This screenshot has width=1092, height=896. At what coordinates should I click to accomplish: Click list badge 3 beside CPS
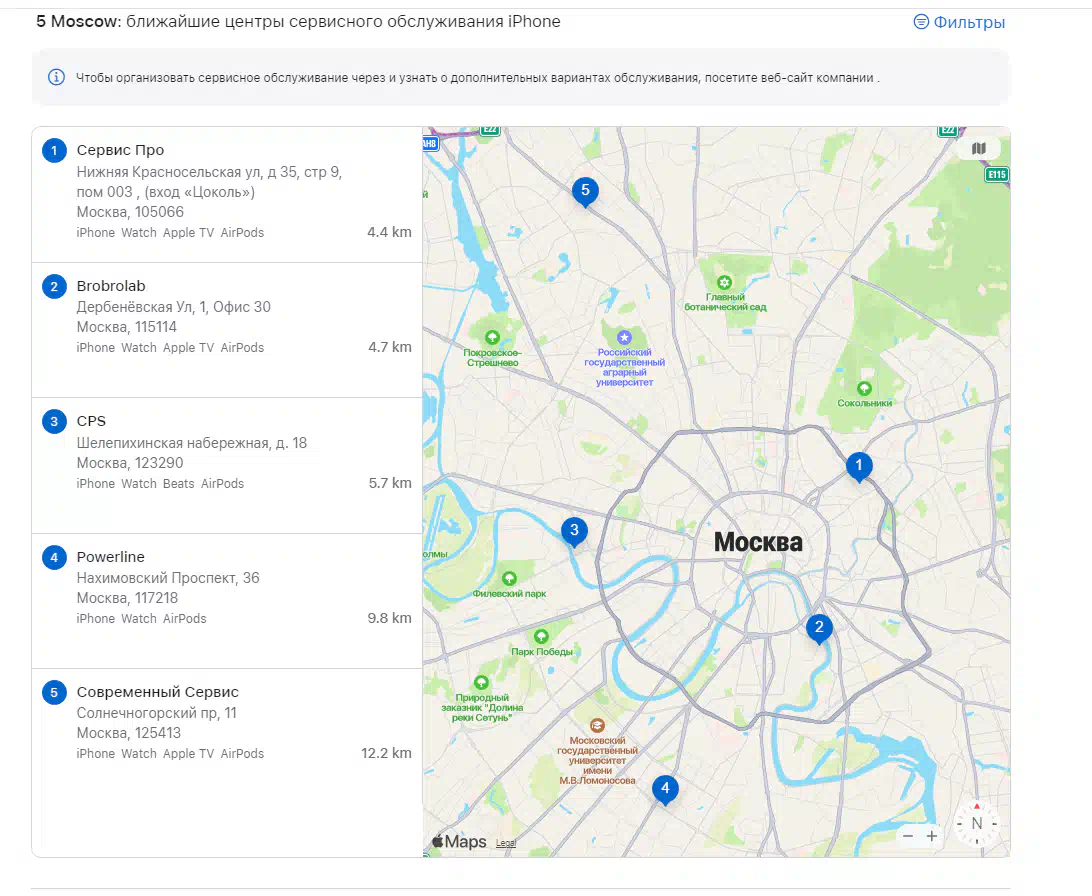54,421
